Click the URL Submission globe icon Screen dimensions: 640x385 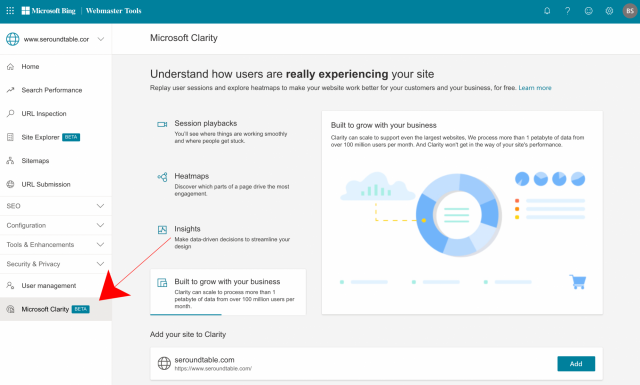pos(10,184)
